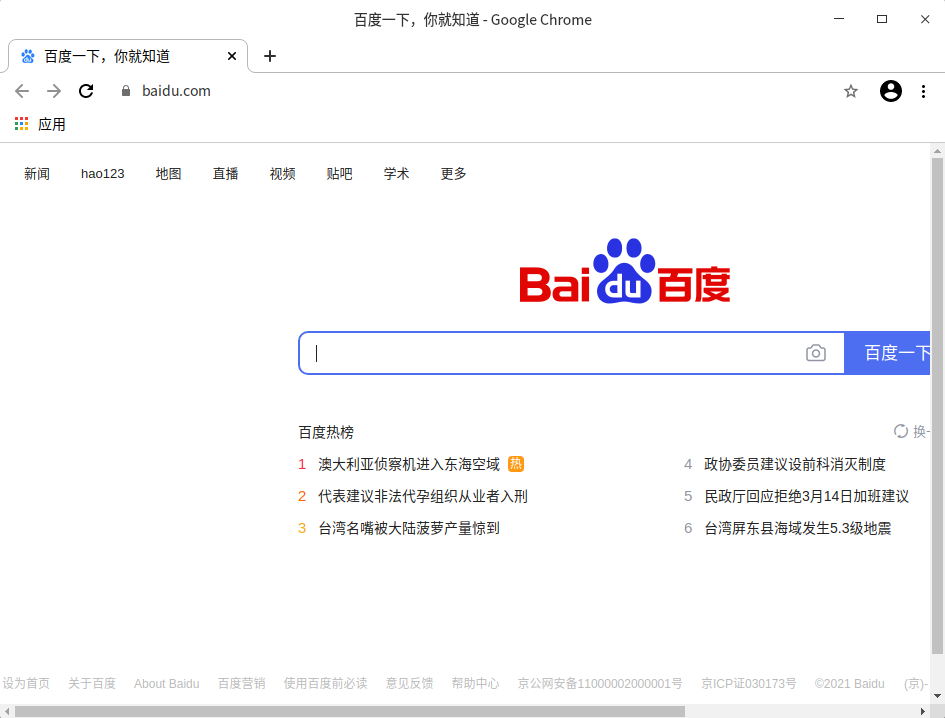Image resolution: width=945 pixels, height=718 pixels.
Task: Click the padlock site info icon
Action: (x=125, y=91)
